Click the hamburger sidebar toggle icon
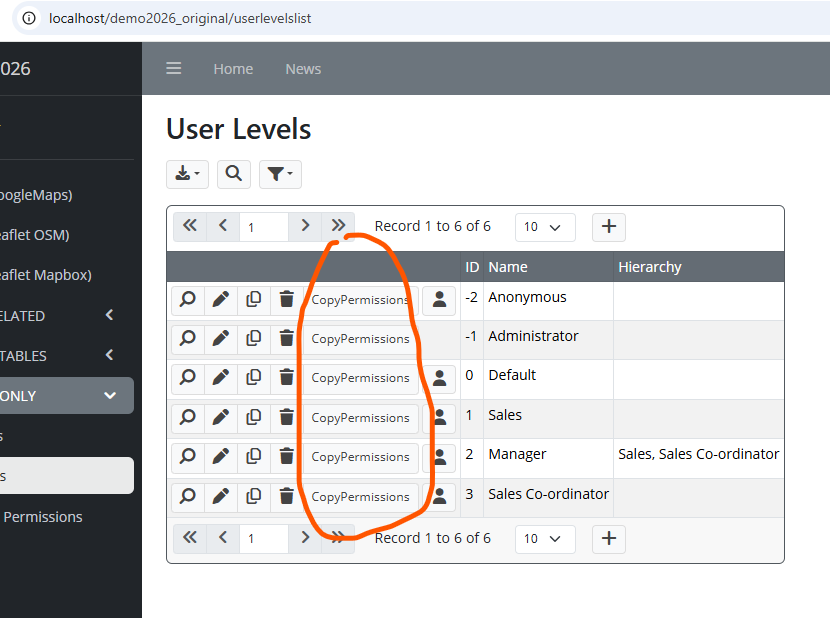 tap(174, 69)
